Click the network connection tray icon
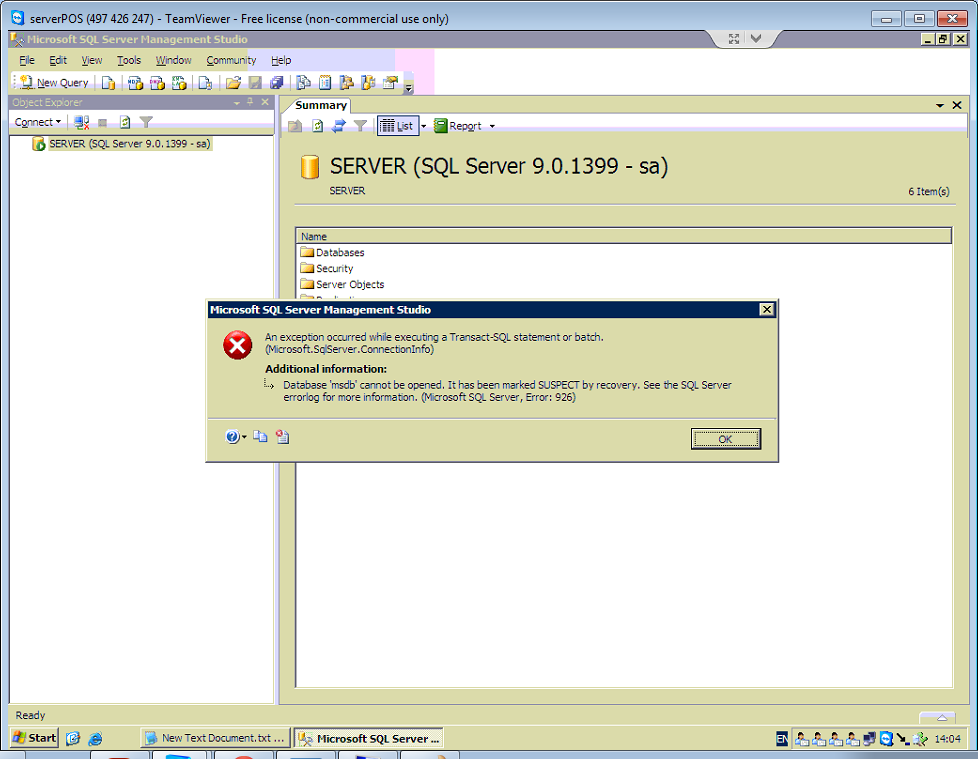This screenshot has width=978, height=759. click(869, 739)
